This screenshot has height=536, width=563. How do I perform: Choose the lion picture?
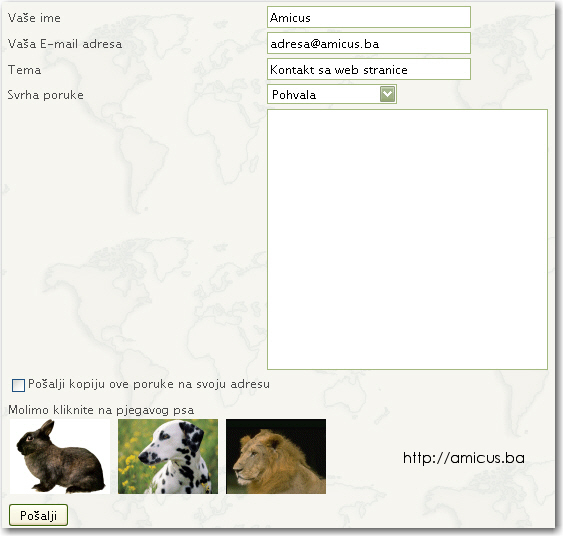[276, 456]
